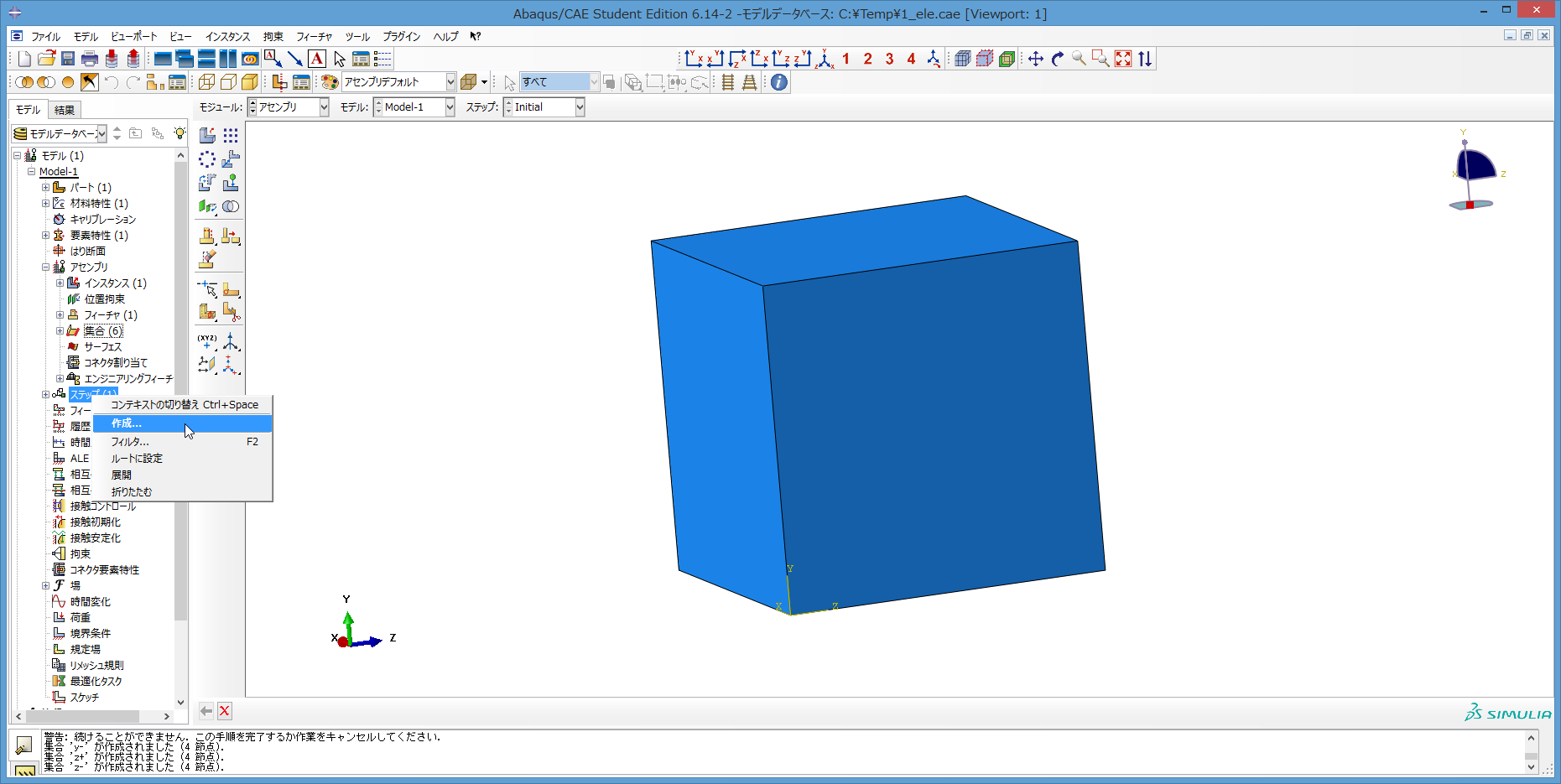Select the 境界条件 tree item
Screen dimensions: 1561x784
click(90, 634)
